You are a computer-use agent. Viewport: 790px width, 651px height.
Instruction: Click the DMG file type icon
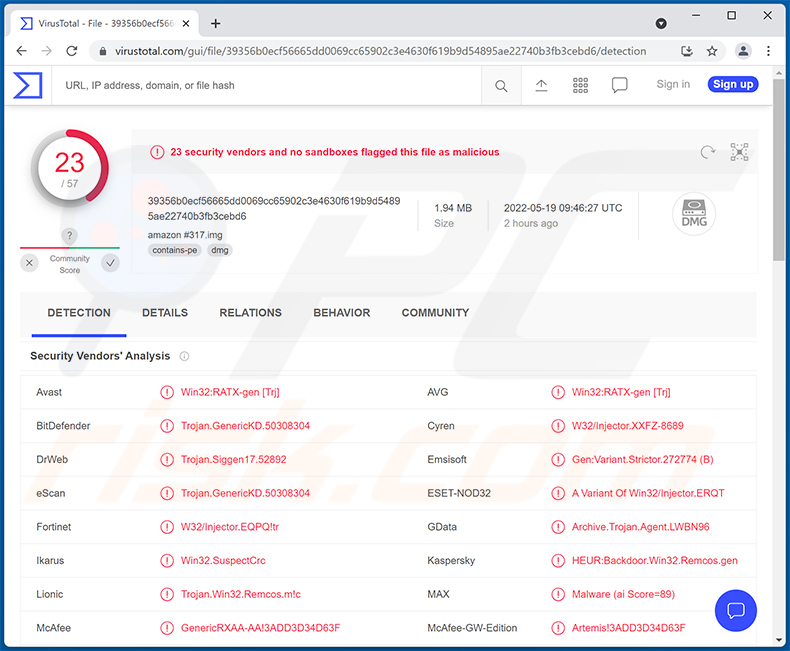(694, 214)
